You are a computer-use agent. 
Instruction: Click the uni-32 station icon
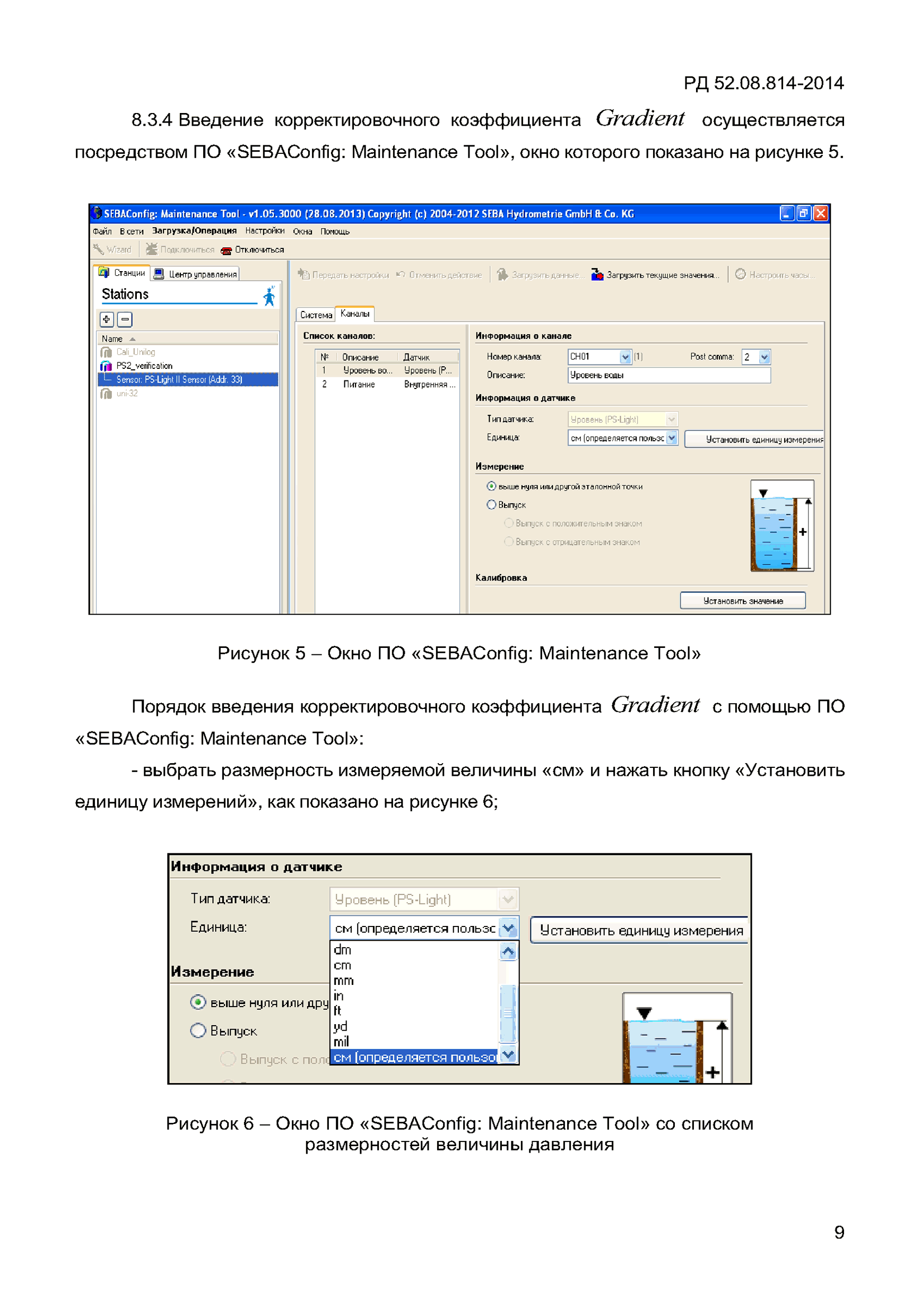106,393
